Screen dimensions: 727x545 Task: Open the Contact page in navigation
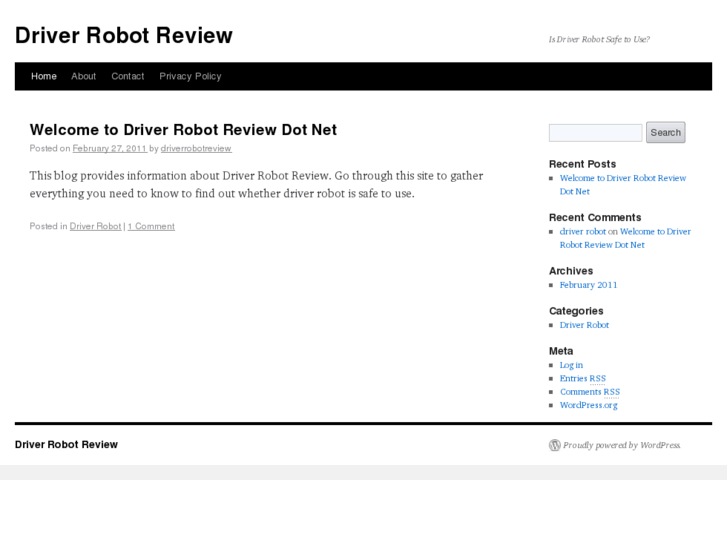pos(128,76)
